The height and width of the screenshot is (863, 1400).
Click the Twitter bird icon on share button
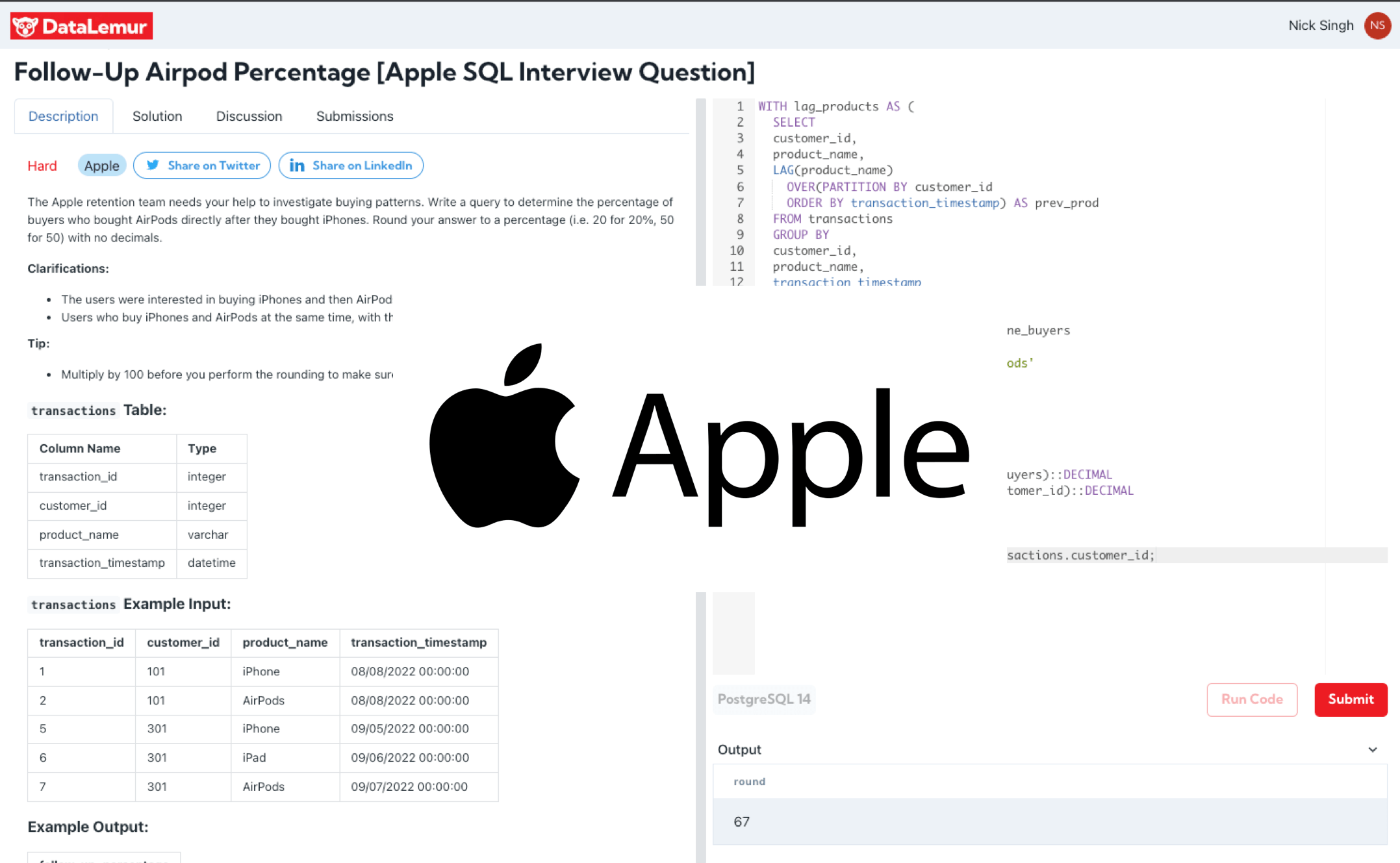point(153,166)
